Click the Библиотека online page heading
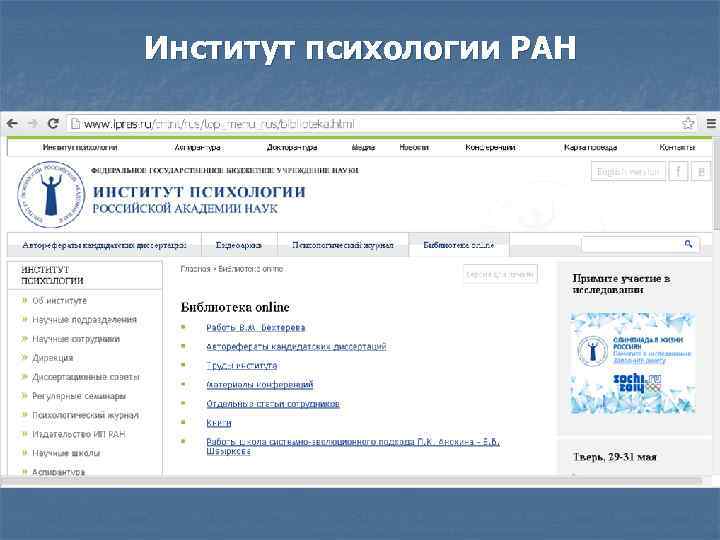 point(235,307)
